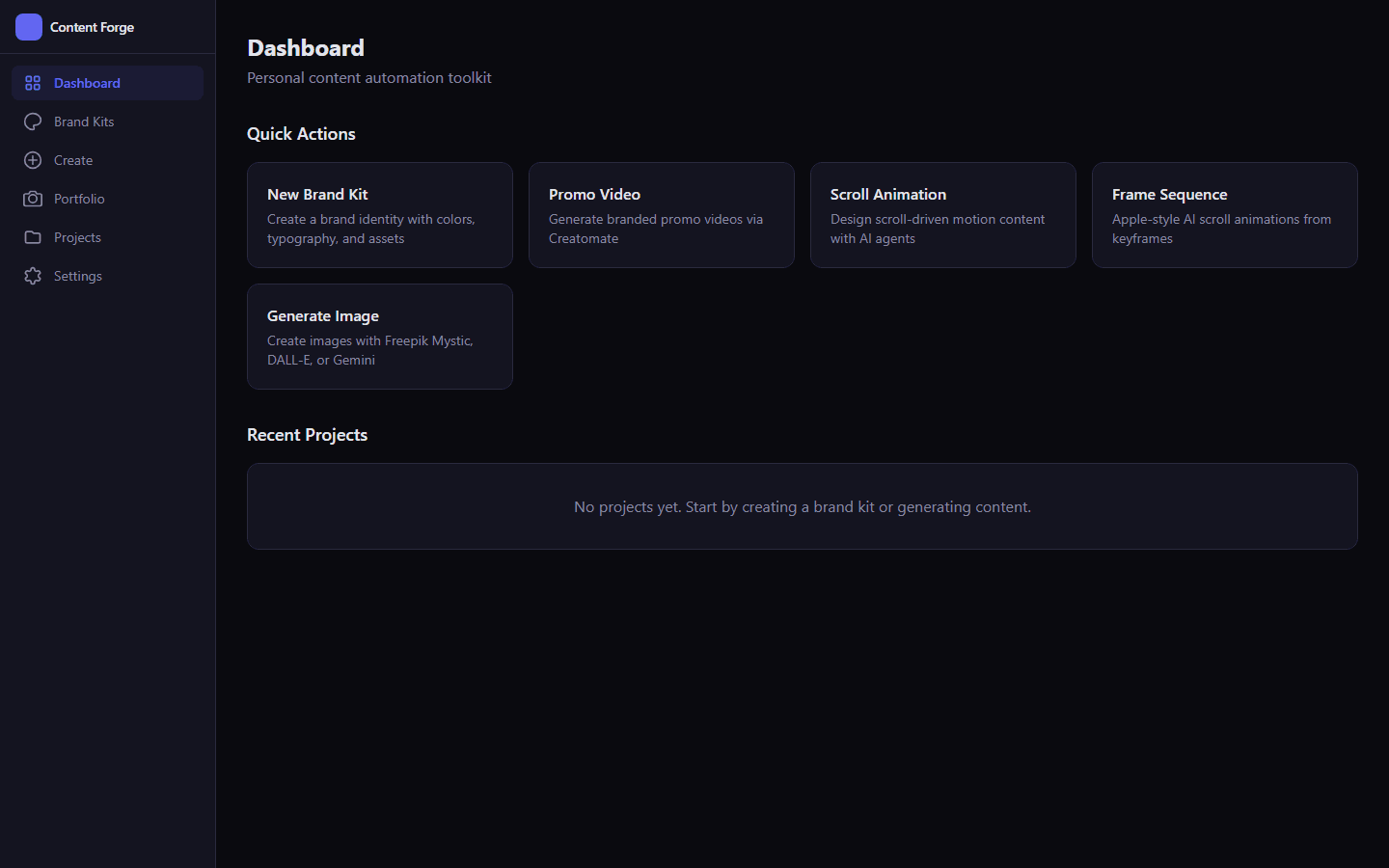The width and height of the screenshot is (1389, 868).
Task: Click the Promo Video card
Action: pyautogui.click(x=661, y=215)
